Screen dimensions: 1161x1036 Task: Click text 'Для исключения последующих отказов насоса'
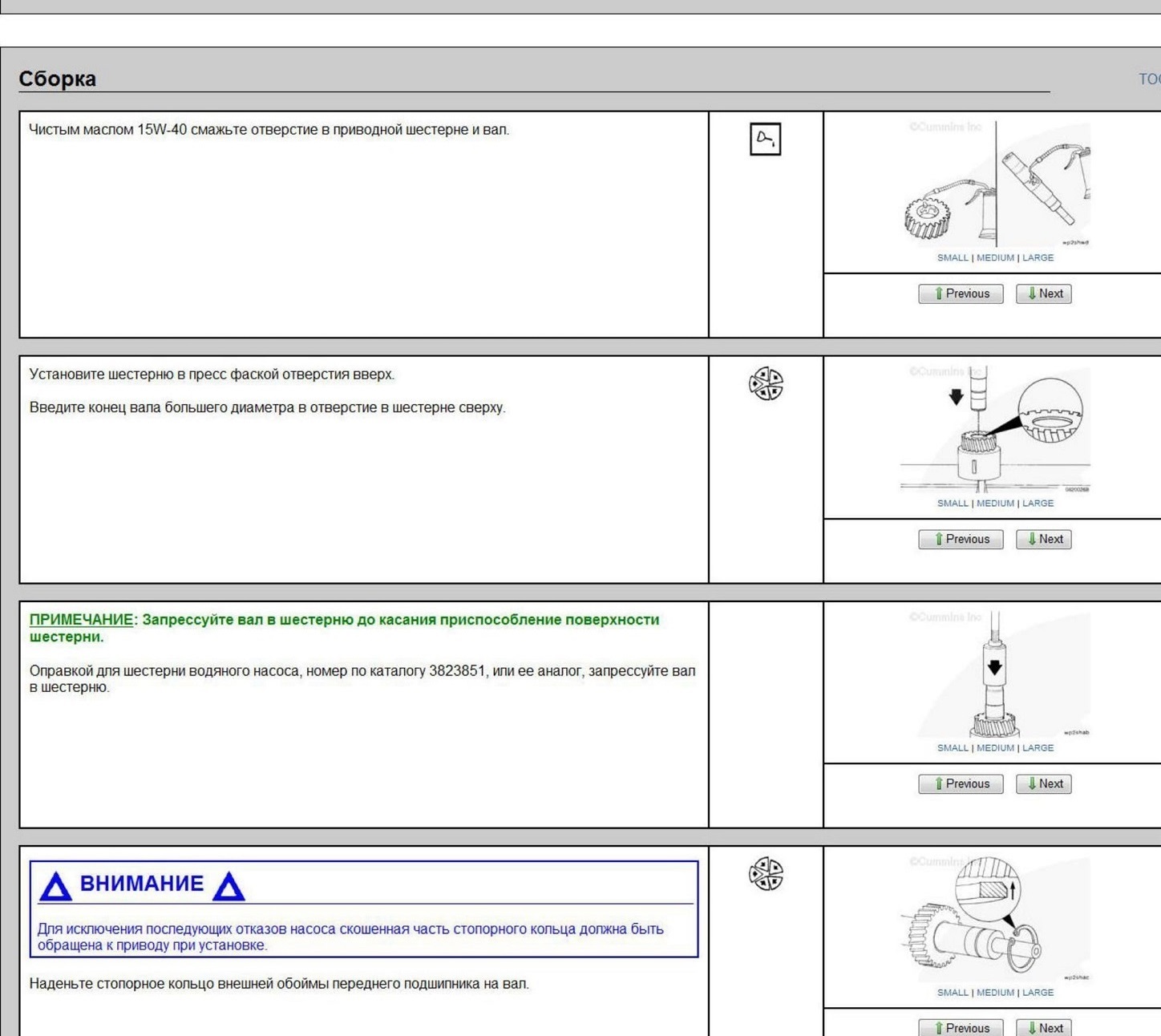[187, 929]
